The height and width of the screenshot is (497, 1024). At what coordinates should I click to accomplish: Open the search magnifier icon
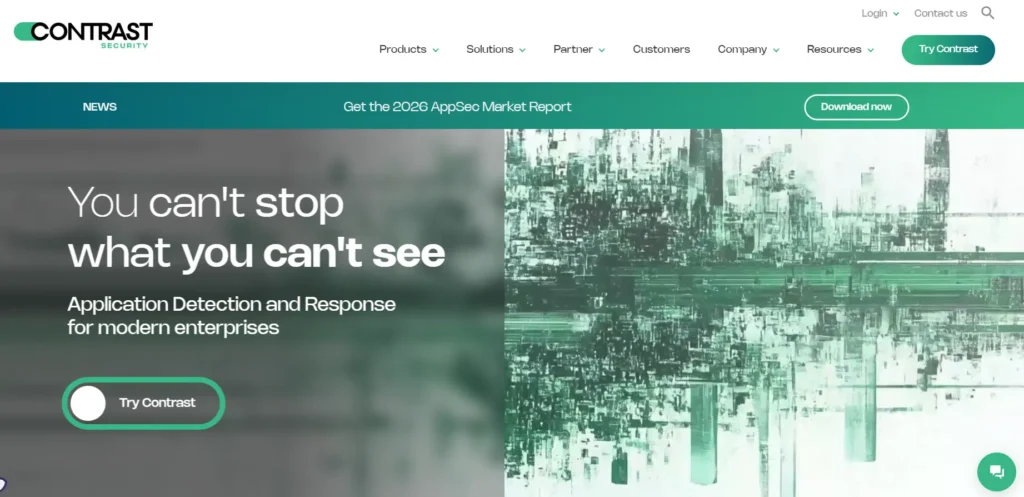(988, 13)
